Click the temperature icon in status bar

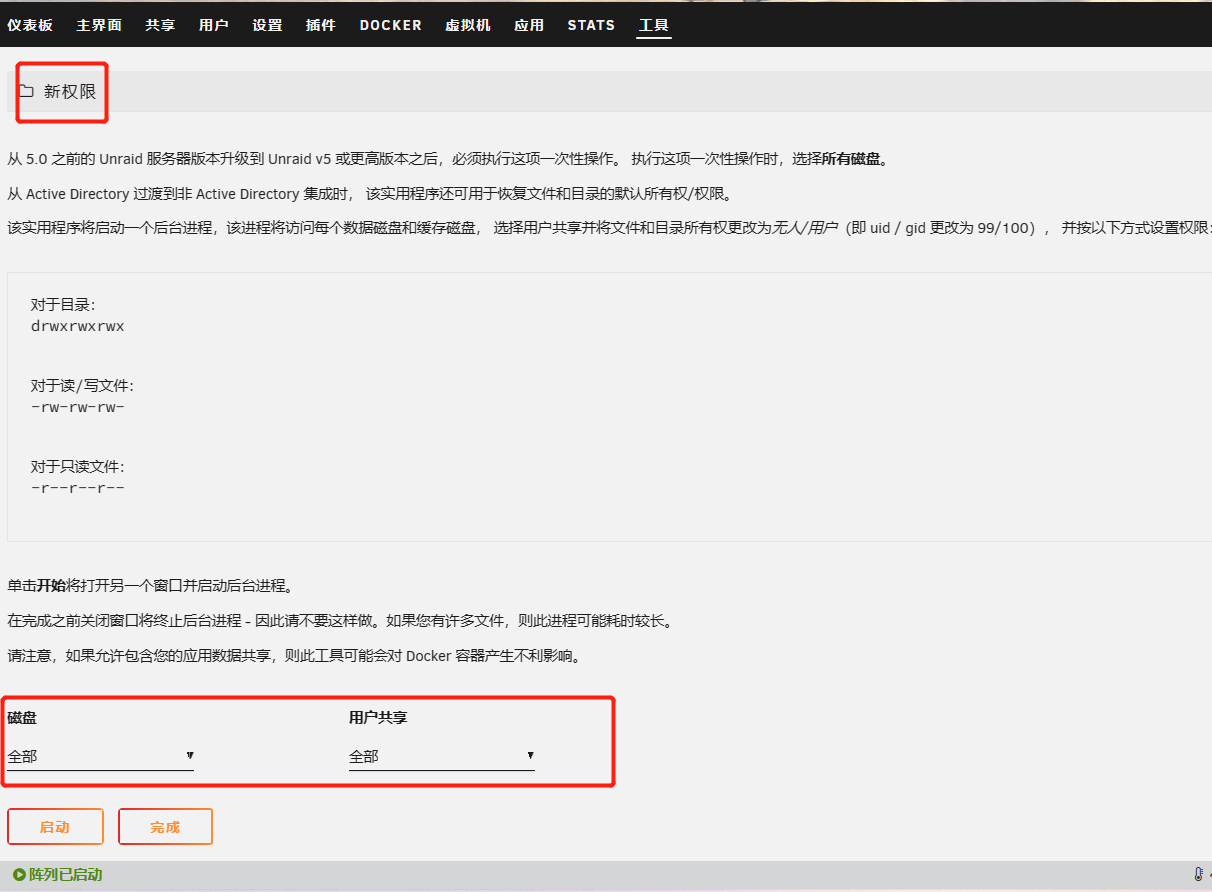point(1199,875)
